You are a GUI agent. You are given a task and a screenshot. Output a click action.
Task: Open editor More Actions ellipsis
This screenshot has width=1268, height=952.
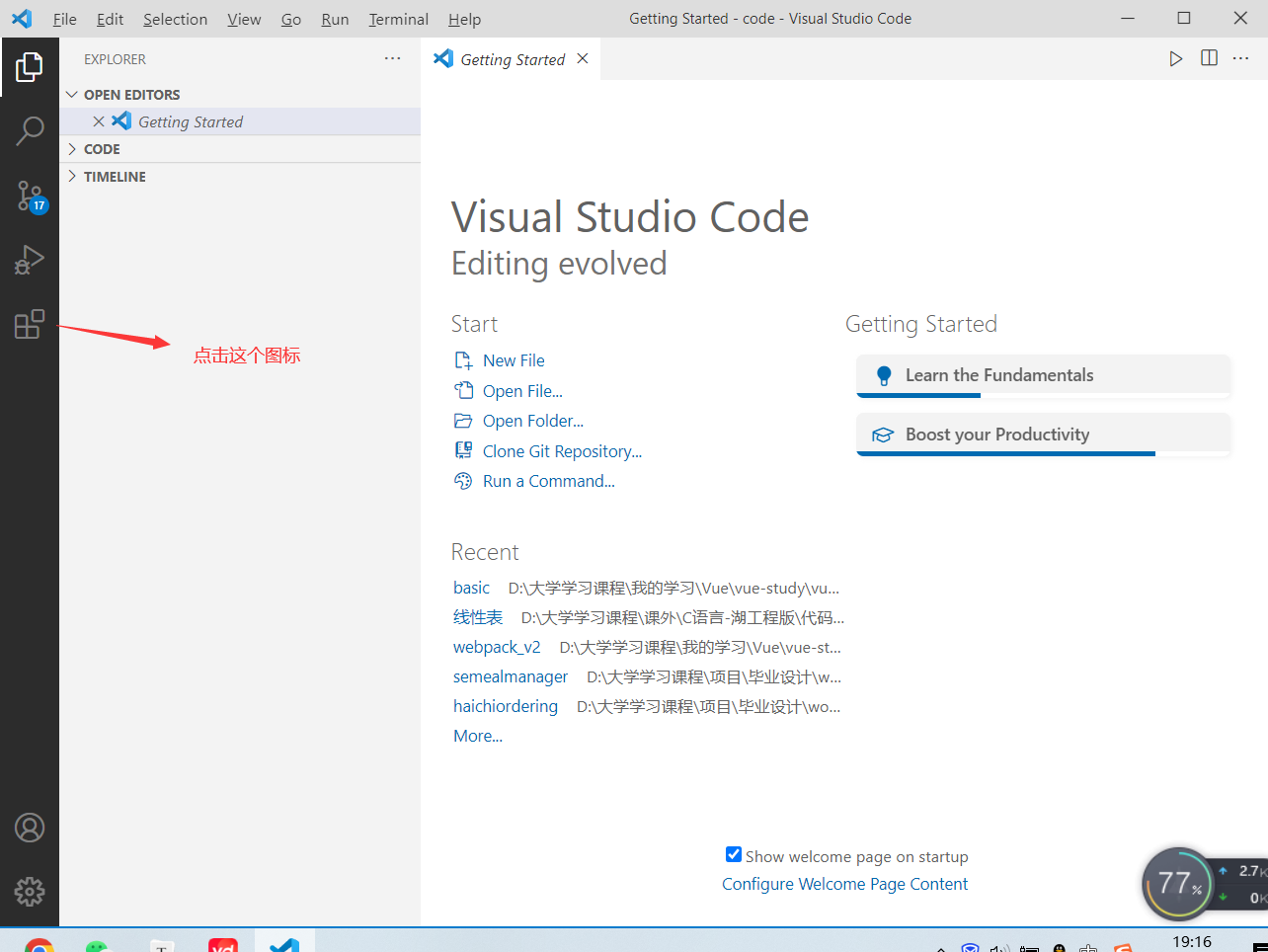(1241, 58)
